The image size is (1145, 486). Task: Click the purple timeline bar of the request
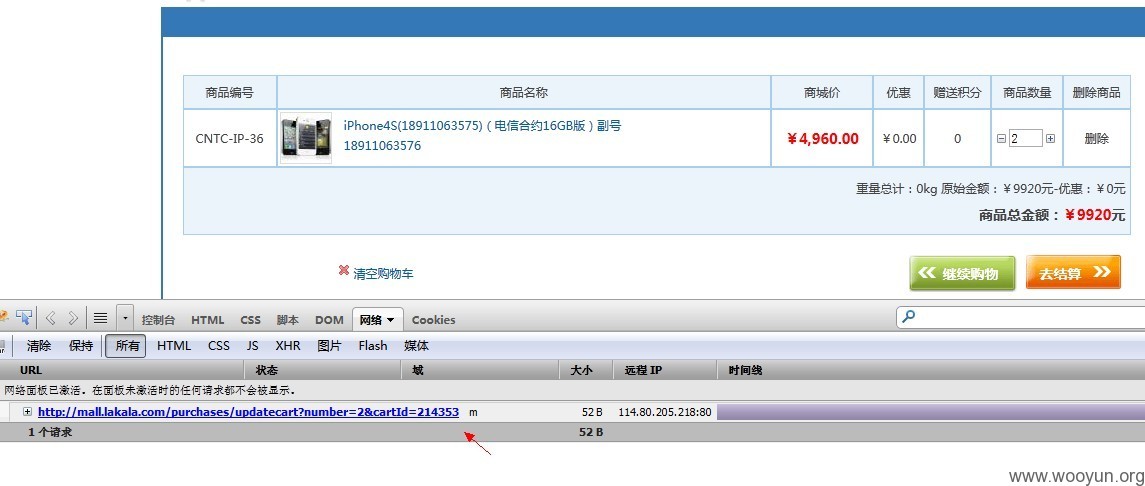tap(931, 412)
